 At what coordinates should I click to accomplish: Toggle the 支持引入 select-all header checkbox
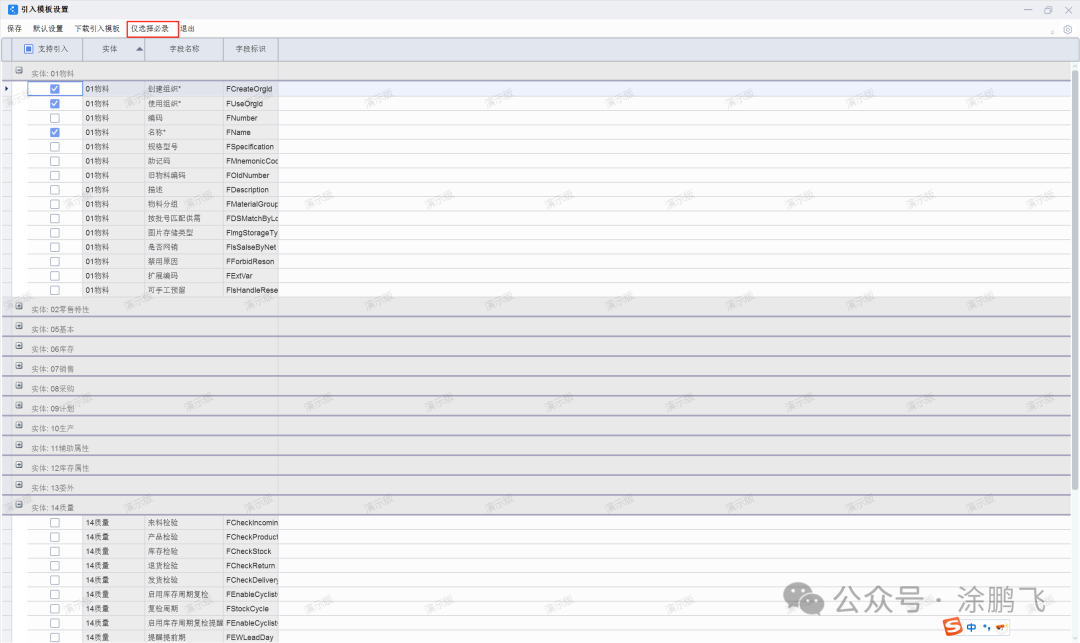[29, 48]
